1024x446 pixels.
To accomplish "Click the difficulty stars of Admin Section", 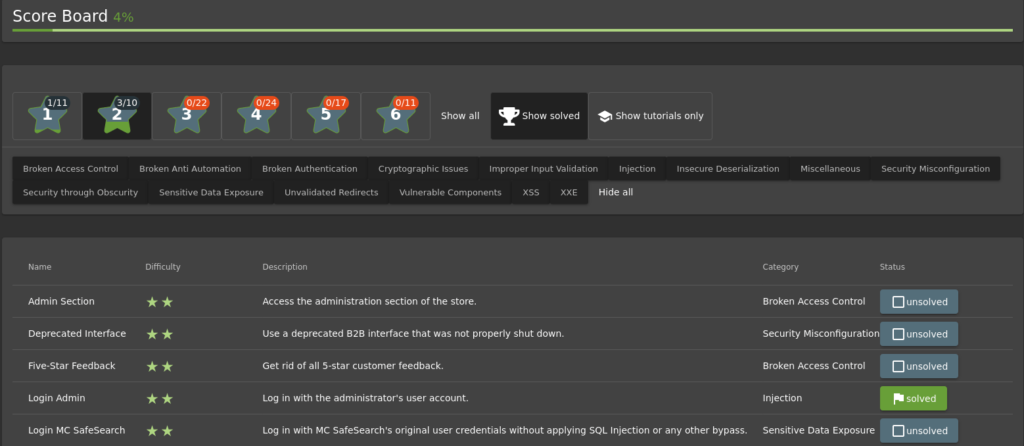I will (x=159, y=302).
